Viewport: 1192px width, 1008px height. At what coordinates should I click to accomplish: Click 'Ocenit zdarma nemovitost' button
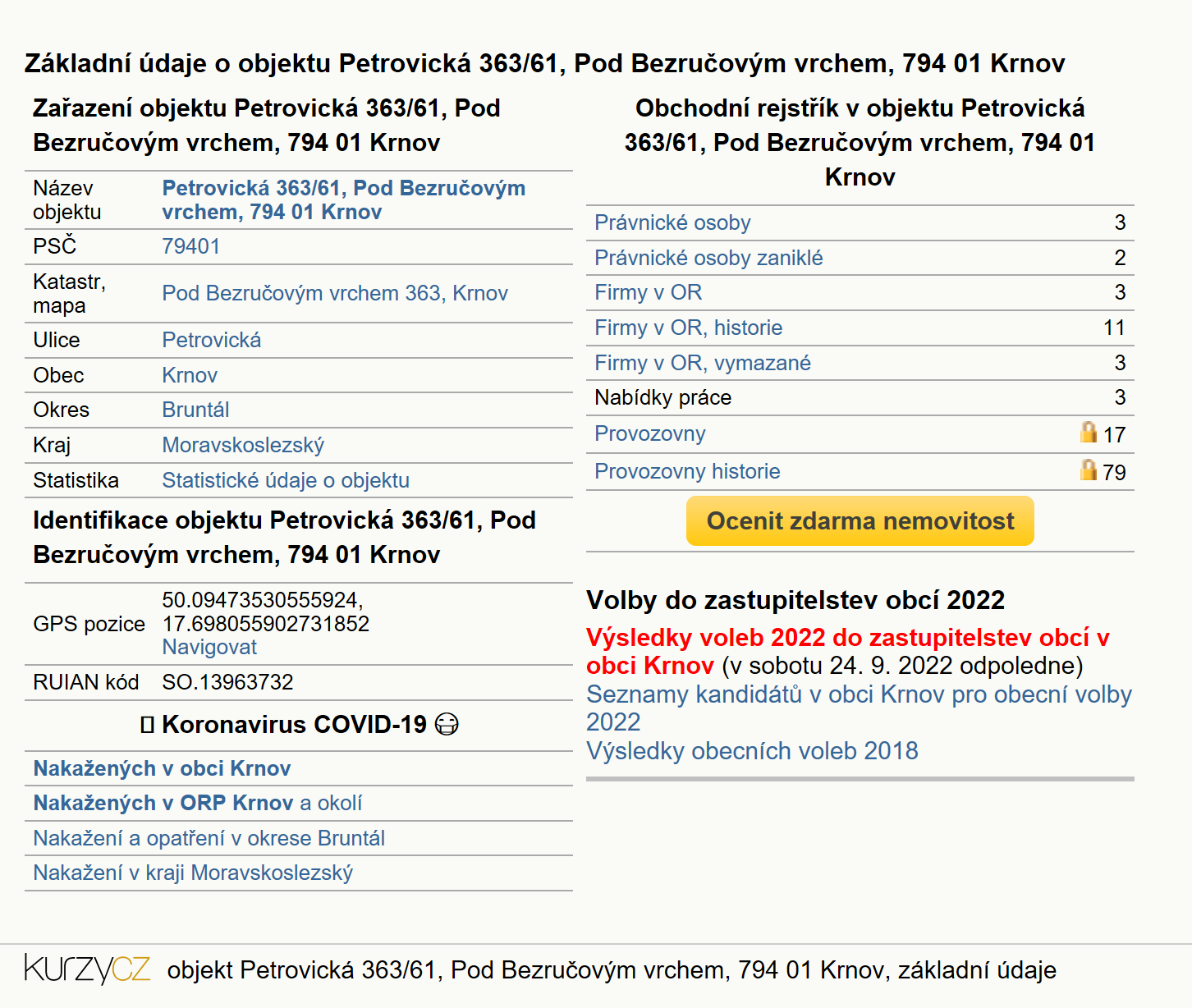860,520
